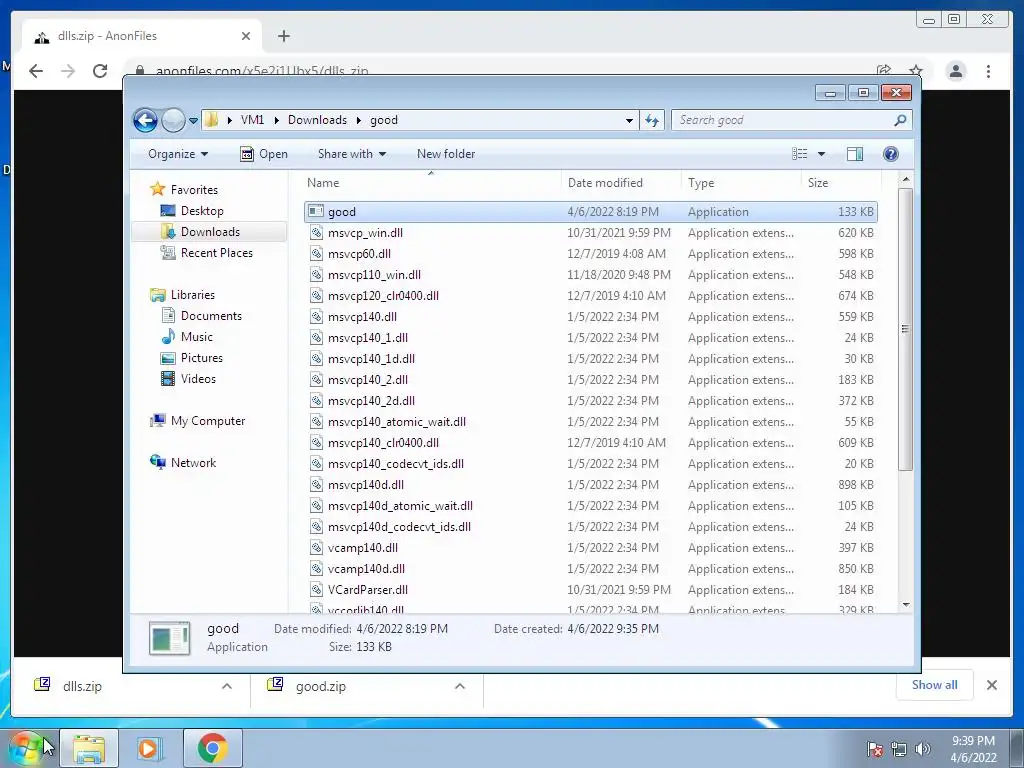Open Pictures library
The height and width of the screenshot is (768, 1024).
(x=202, y=358)
